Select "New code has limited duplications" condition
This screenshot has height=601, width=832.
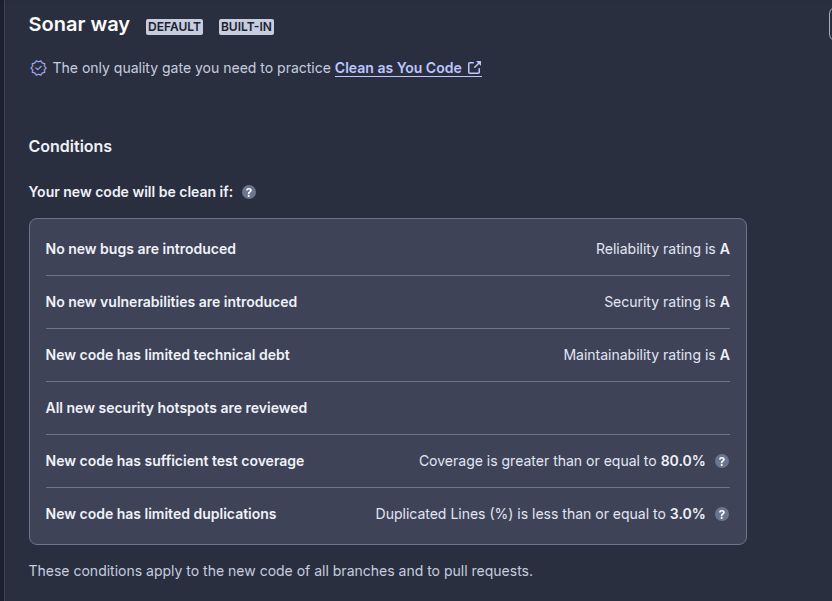point(161,514)
